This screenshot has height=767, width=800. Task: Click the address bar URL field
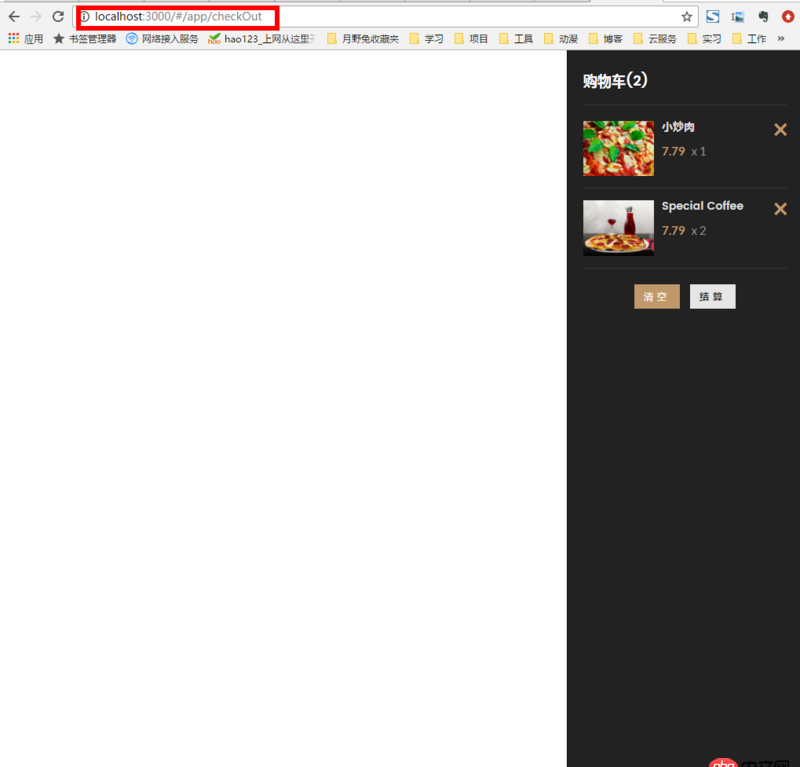click(385, 17)
